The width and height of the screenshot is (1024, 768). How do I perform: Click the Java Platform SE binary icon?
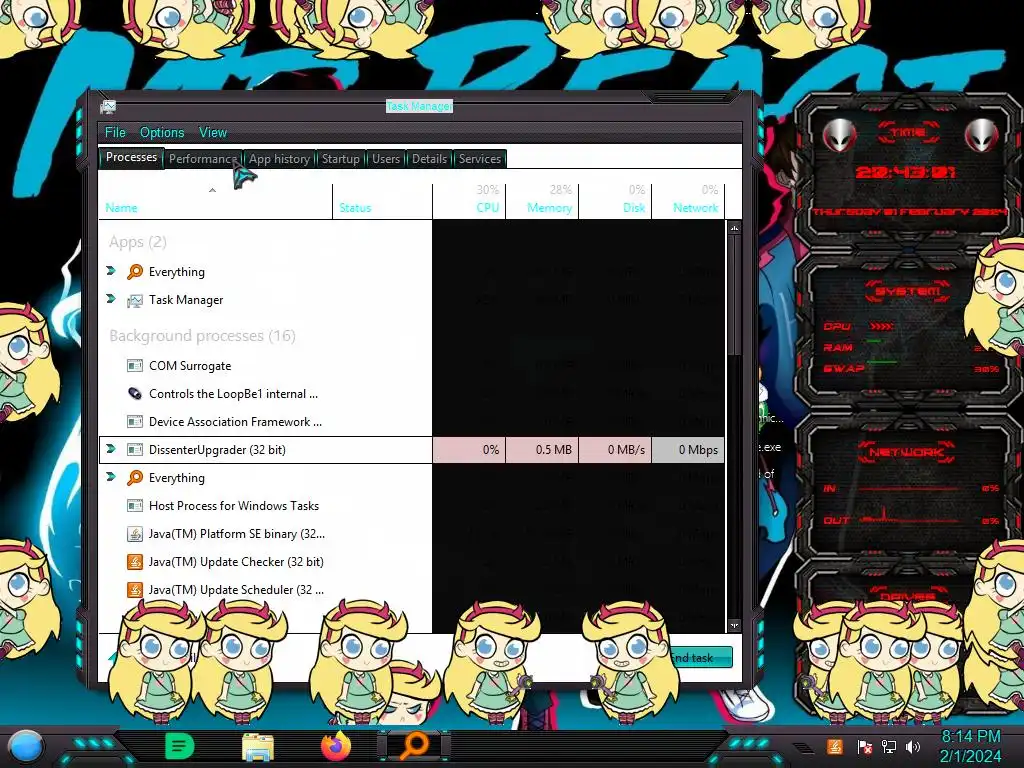[135, 534]
